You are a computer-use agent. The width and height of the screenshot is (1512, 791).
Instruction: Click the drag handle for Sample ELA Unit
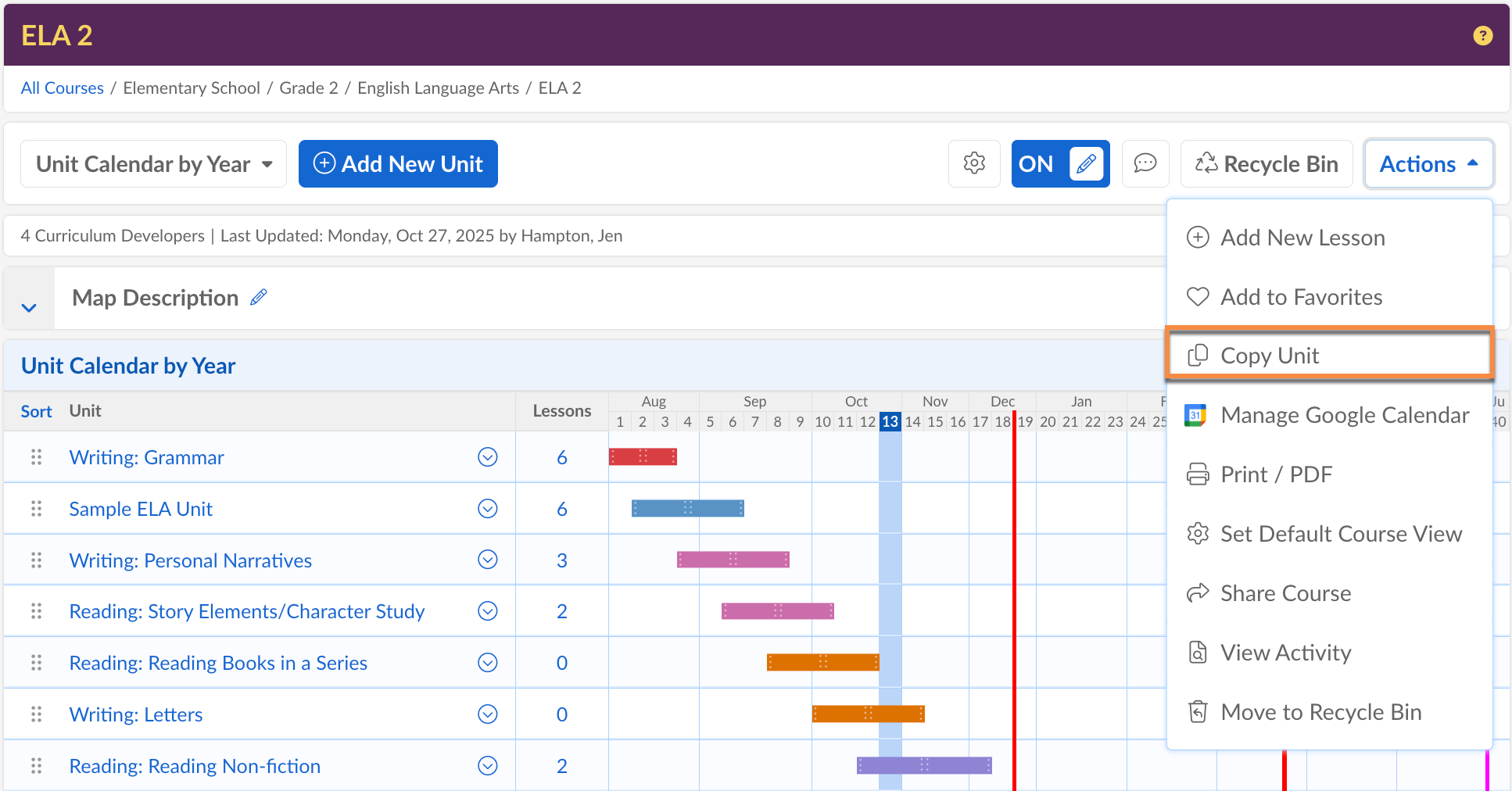click(x=36, y=509)
